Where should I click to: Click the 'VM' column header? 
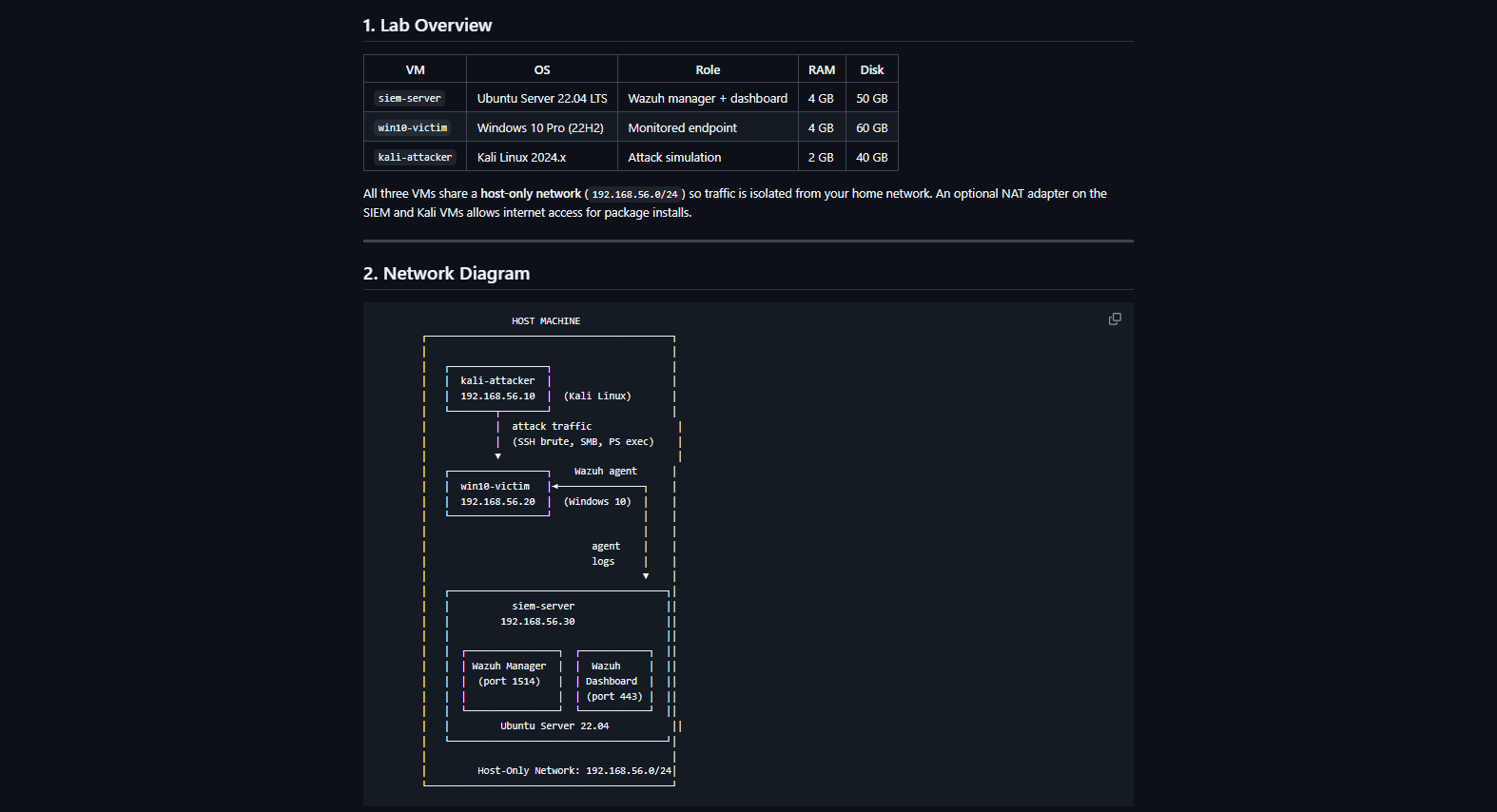(415, 69)
